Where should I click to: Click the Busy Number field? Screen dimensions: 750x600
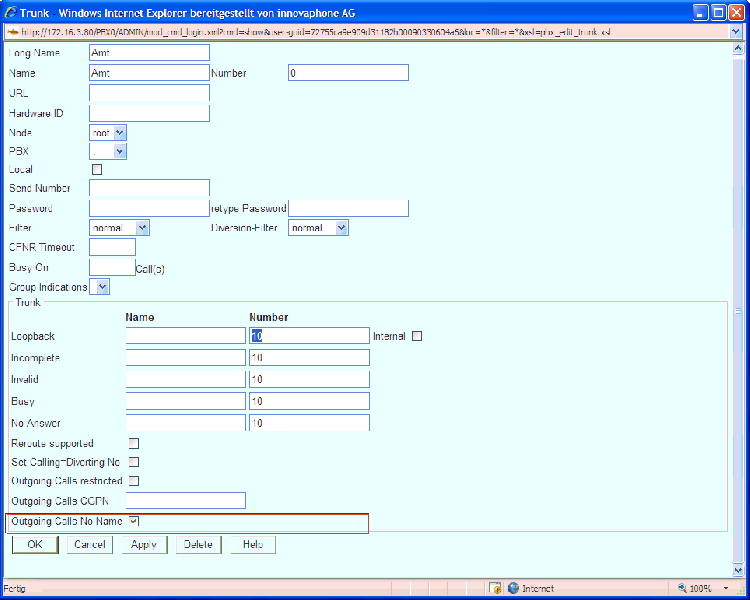pos(309,401)
